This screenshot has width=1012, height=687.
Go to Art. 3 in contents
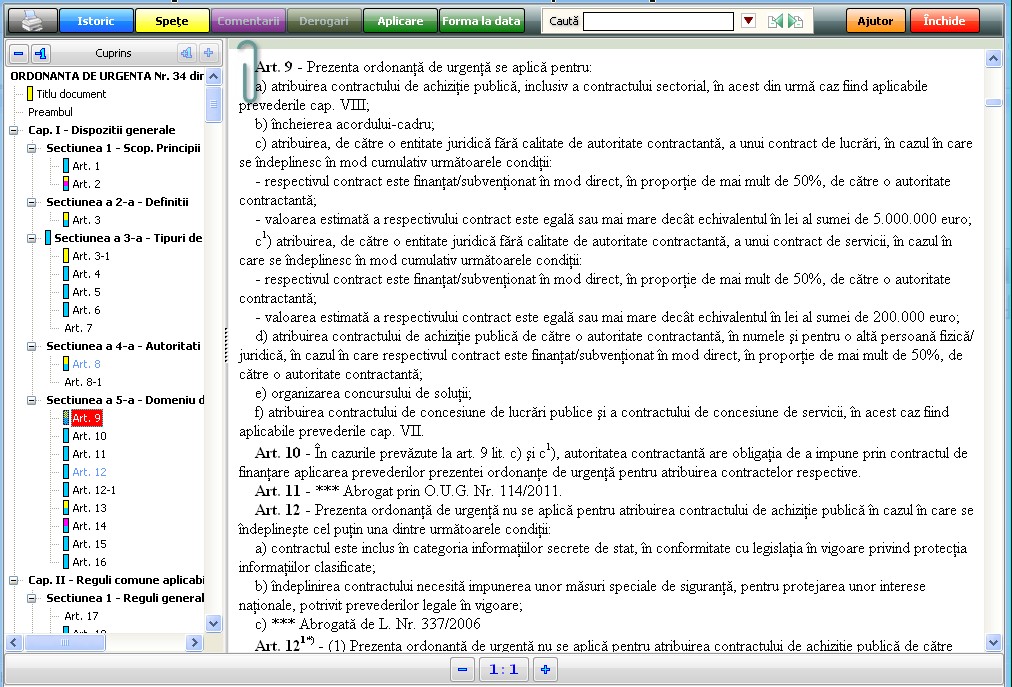click(x=86, y=220)
